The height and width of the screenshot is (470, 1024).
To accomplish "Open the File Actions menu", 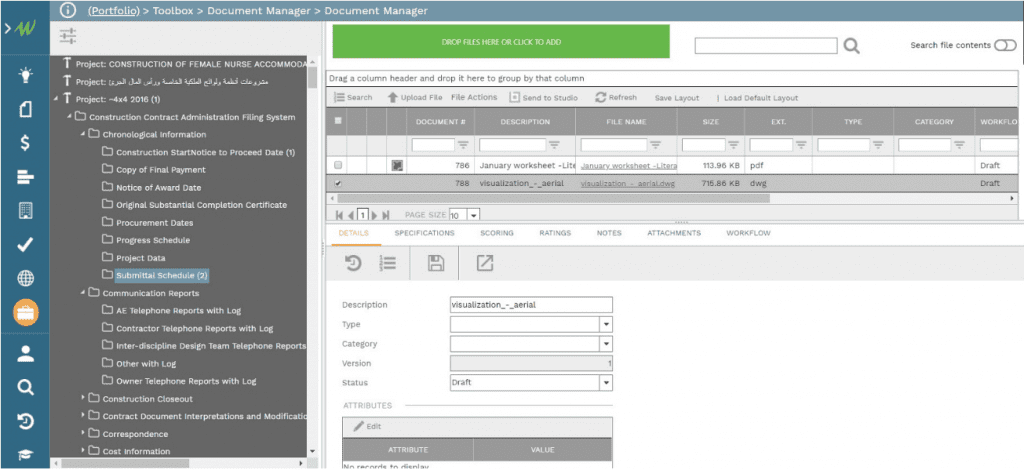I will coord(474,97).
